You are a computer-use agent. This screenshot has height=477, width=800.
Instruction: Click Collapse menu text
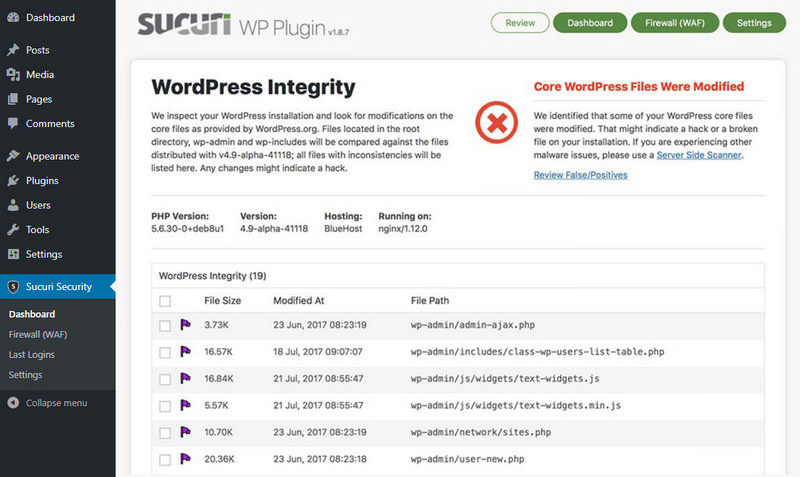click(x=57, y=403)
